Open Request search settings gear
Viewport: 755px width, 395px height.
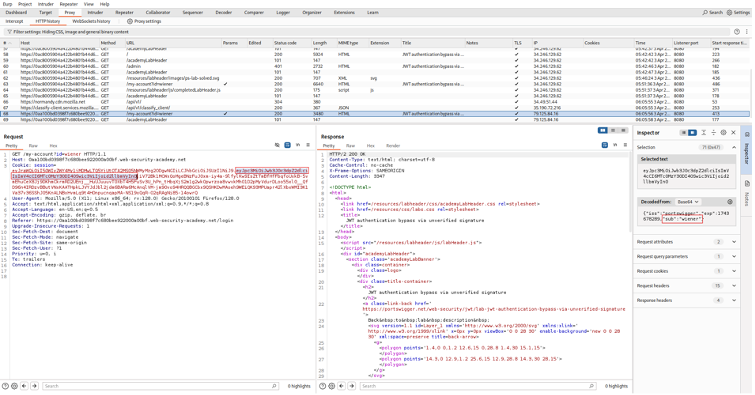pos(14,386)
